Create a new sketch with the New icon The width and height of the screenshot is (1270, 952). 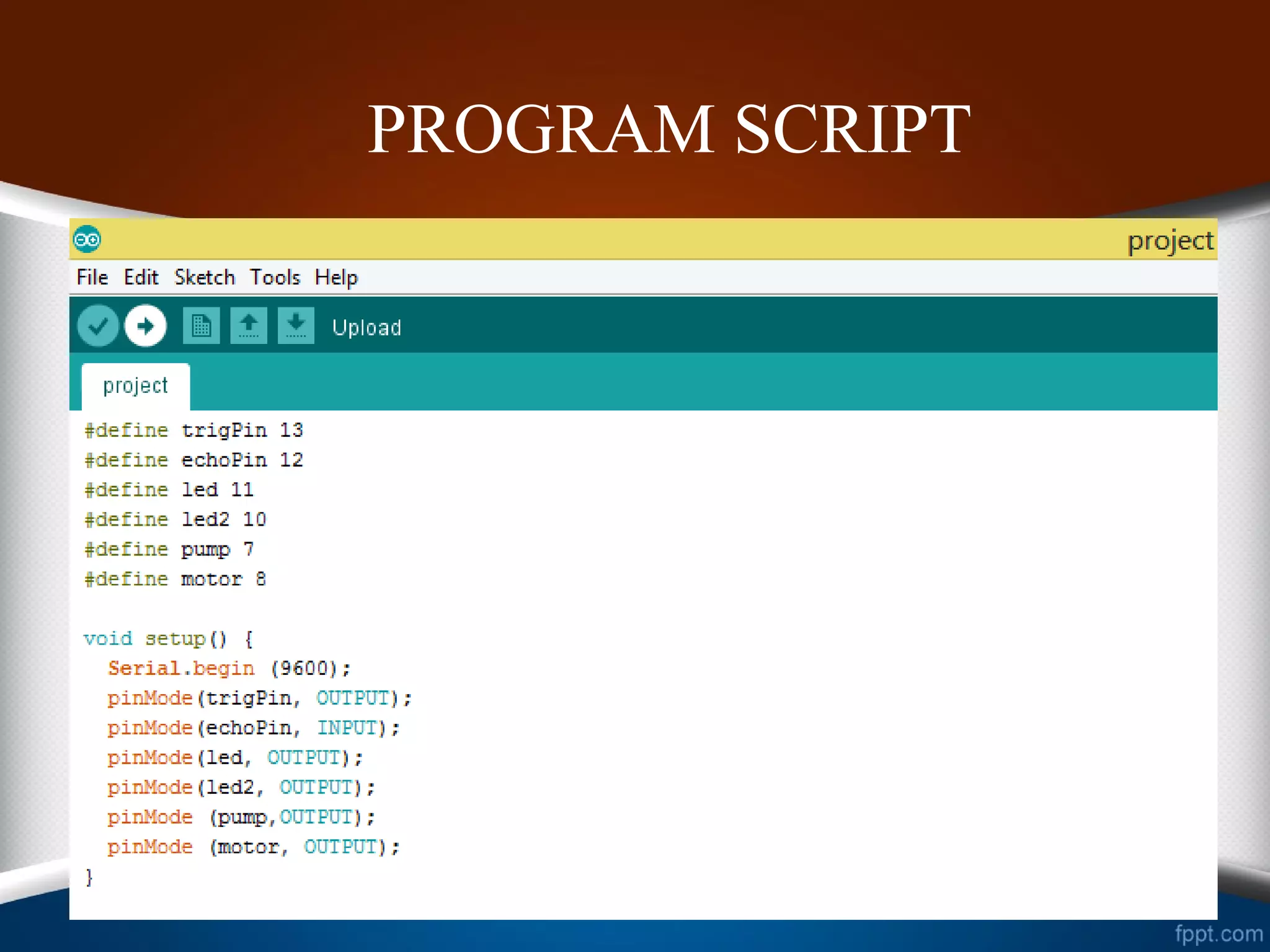pyautogui.click(x=201, y=325)
